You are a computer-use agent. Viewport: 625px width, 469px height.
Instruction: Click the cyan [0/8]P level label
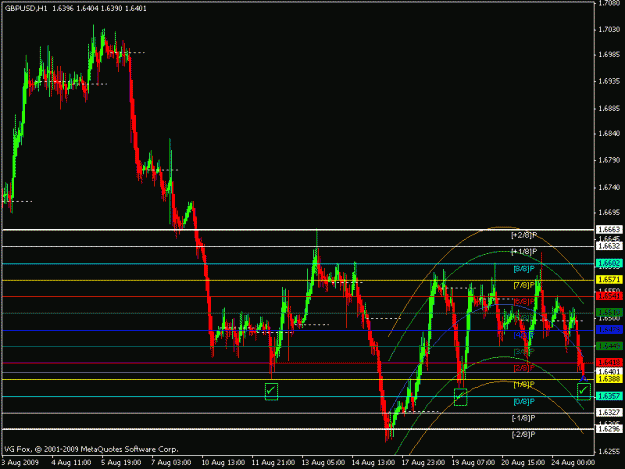click(x=524, y=402)
